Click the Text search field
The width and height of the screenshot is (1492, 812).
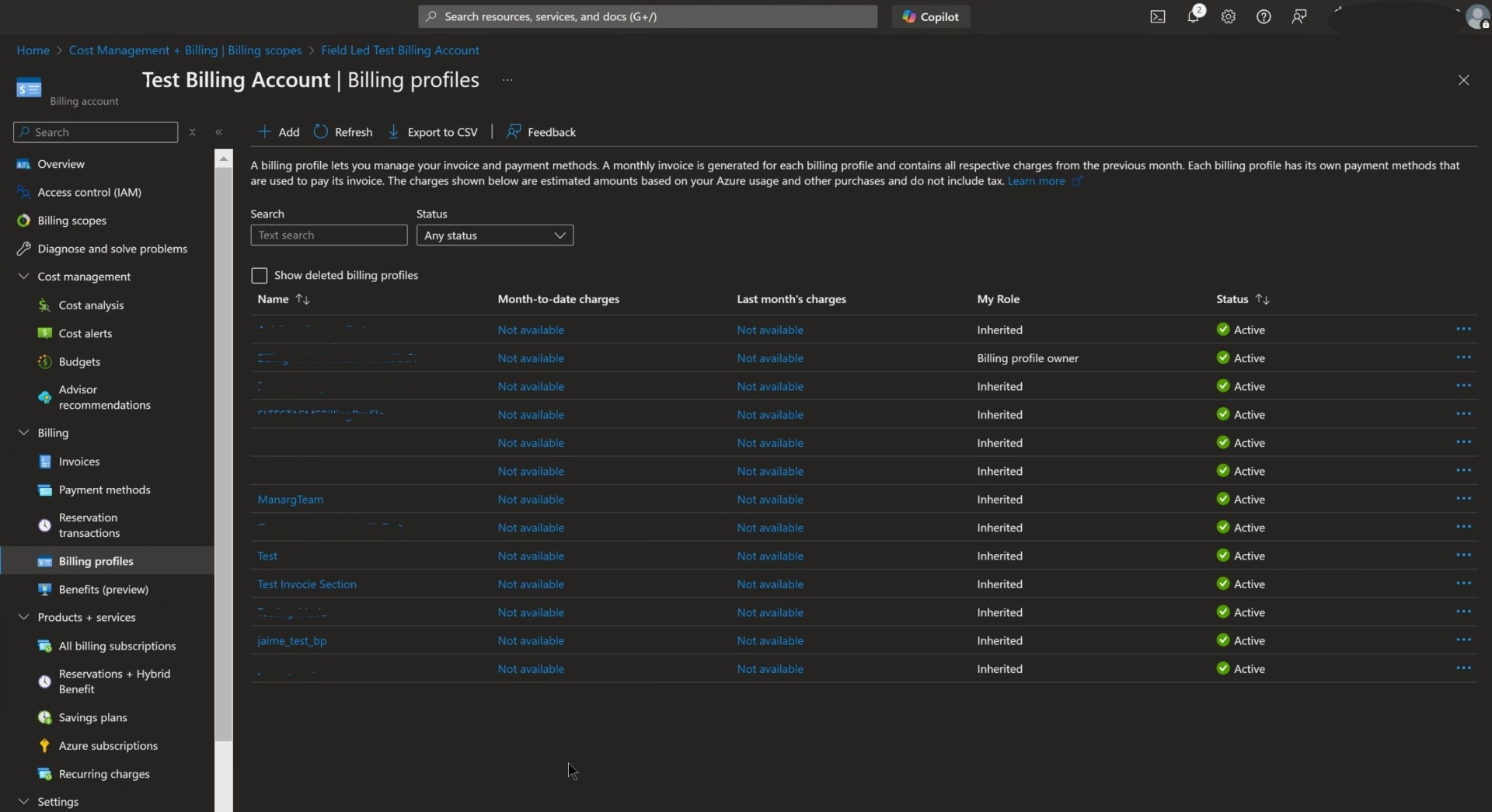tap(329, 235)
